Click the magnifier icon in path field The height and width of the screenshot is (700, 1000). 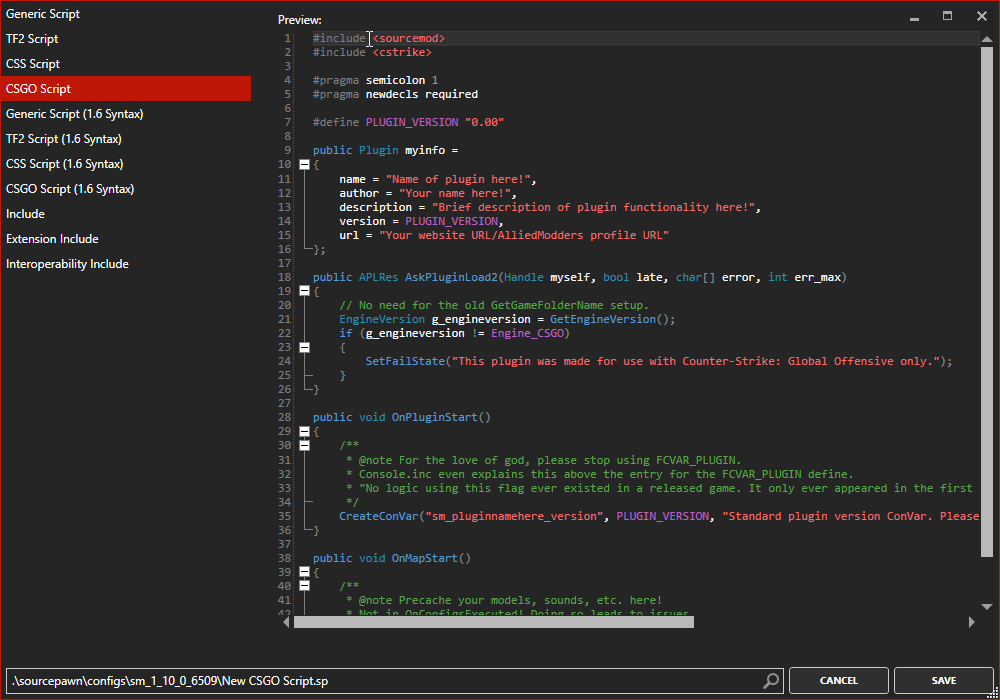coord(771,681)
